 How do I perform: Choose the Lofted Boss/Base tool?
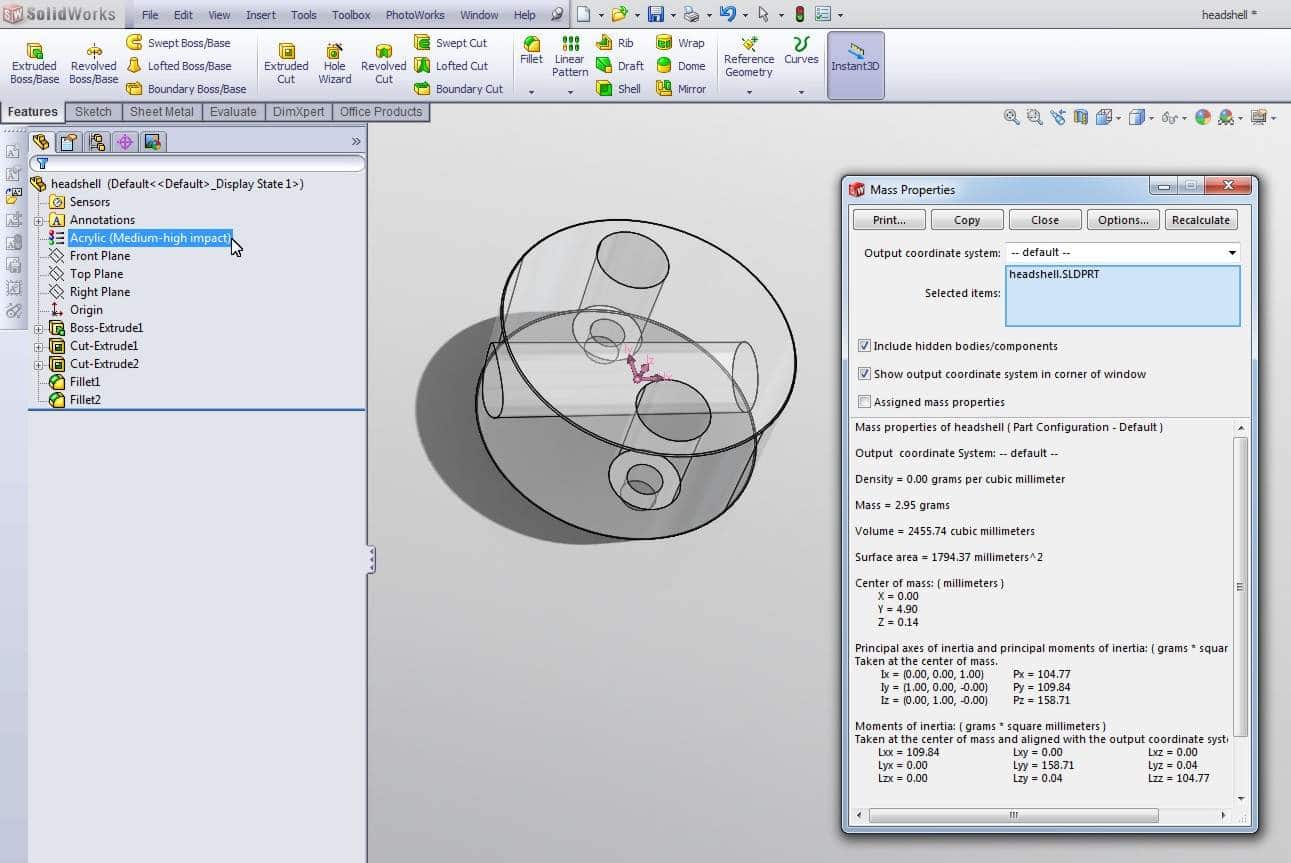(x=178, y=66)
